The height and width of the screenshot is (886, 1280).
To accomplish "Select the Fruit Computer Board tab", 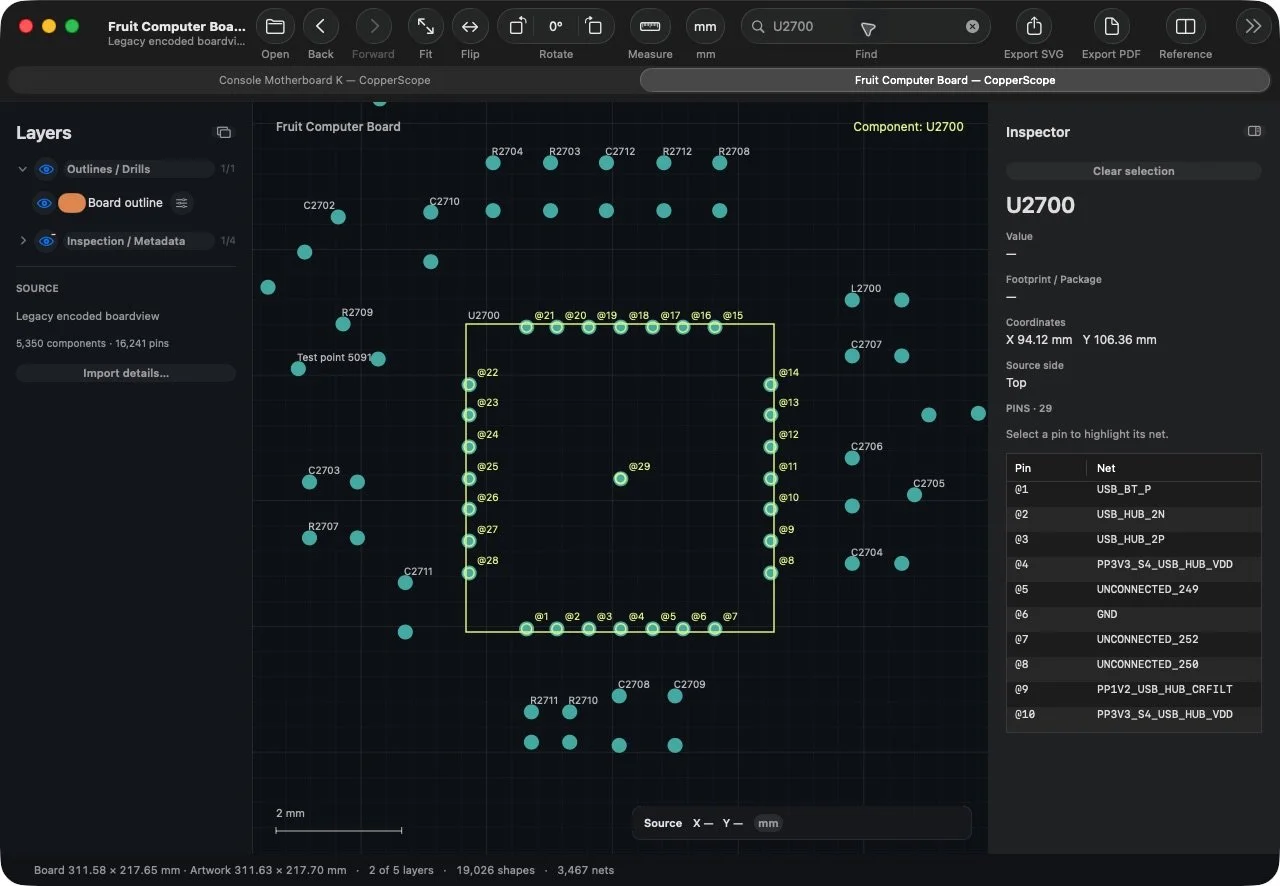I will pyautogui.click(x=954, y=80).
